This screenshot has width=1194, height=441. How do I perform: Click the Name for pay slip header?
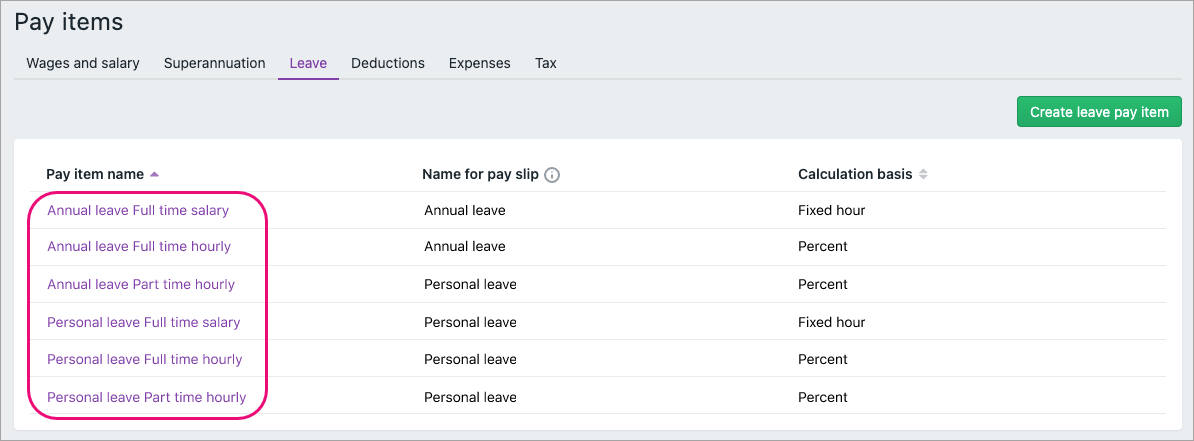click(x=480, y=175)
